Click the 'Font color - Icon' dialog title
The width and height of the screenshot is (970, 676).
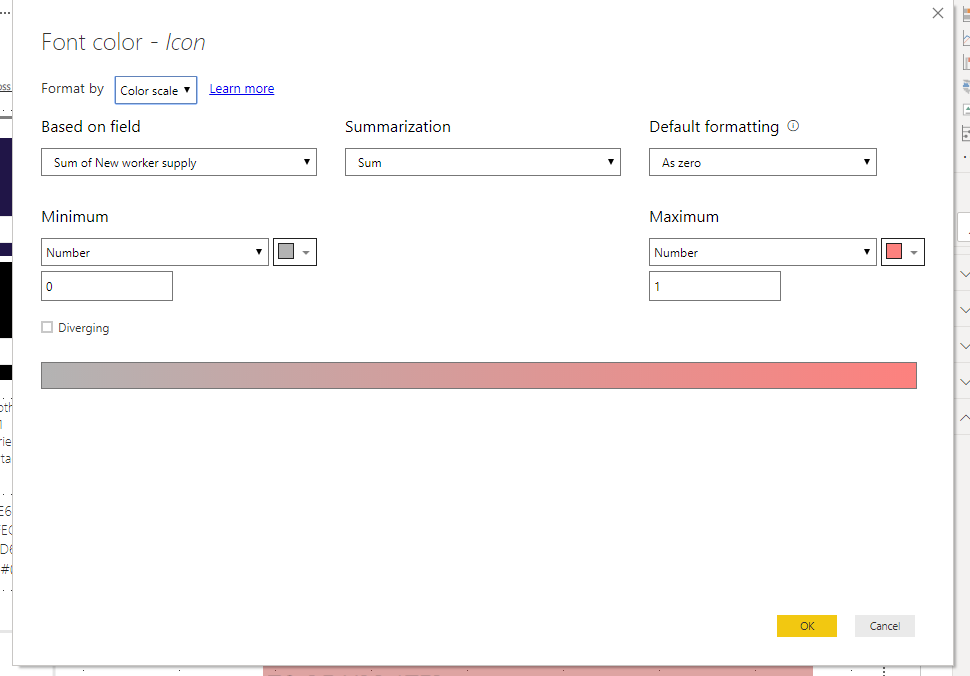(x=123, y=42)
